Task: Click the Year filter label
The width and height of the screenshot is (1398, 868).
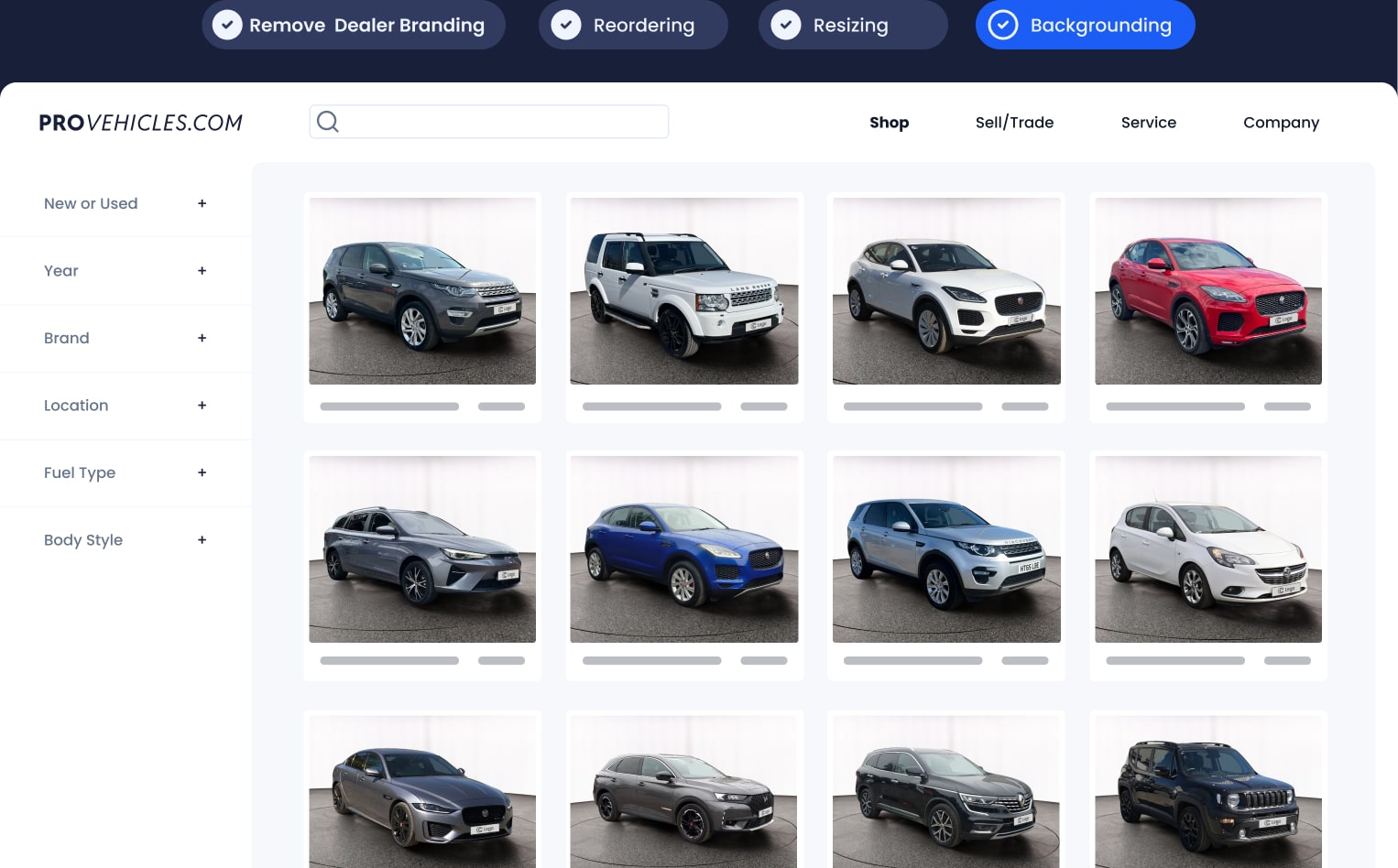Action: tap(61, 271)
